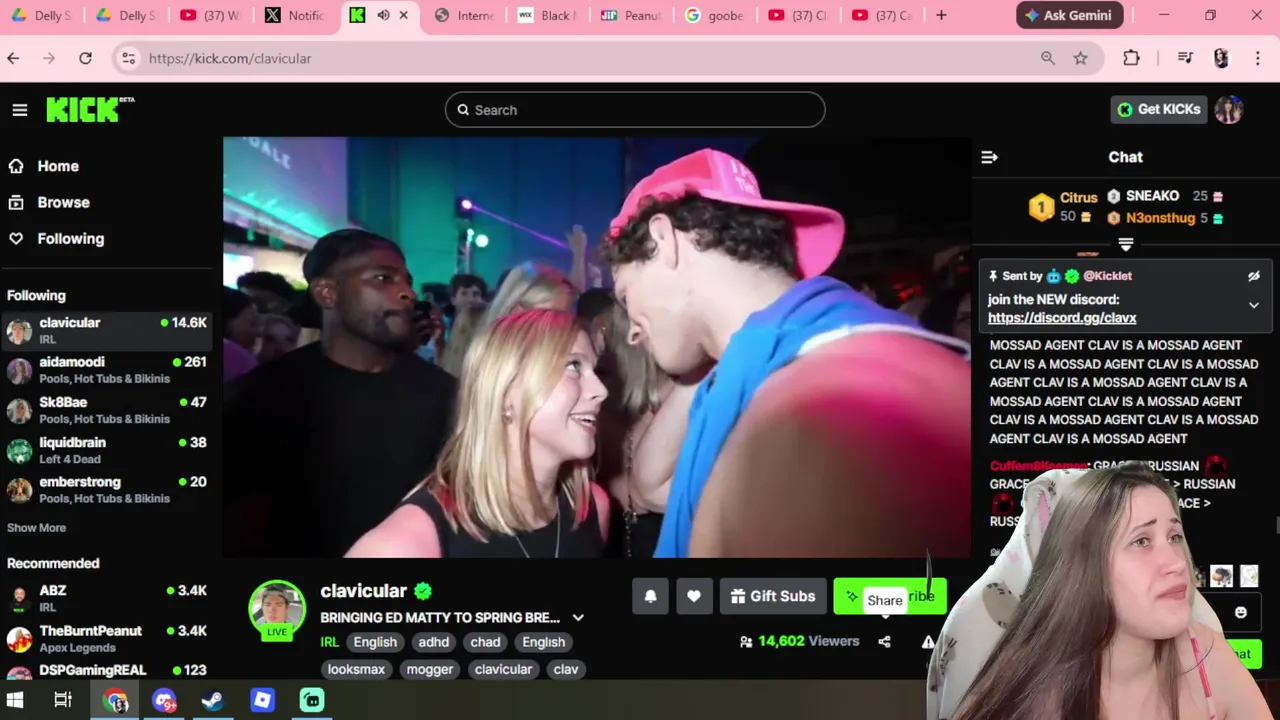Click the verified badge next to clavicular
The image size is (1280, 720).
click(423, 591)
